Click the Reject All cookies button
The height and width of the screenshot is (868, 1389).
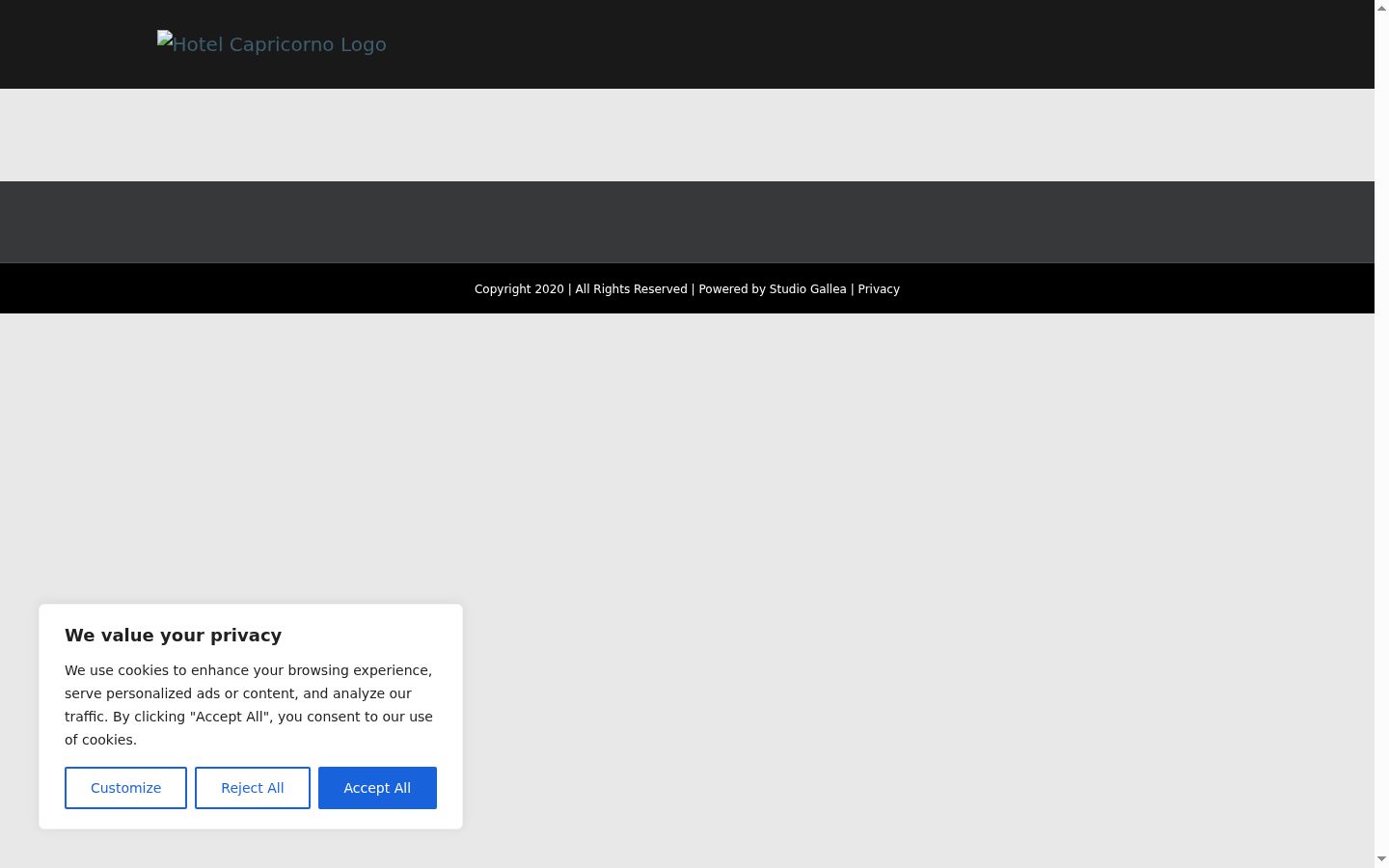pos(253,788)
